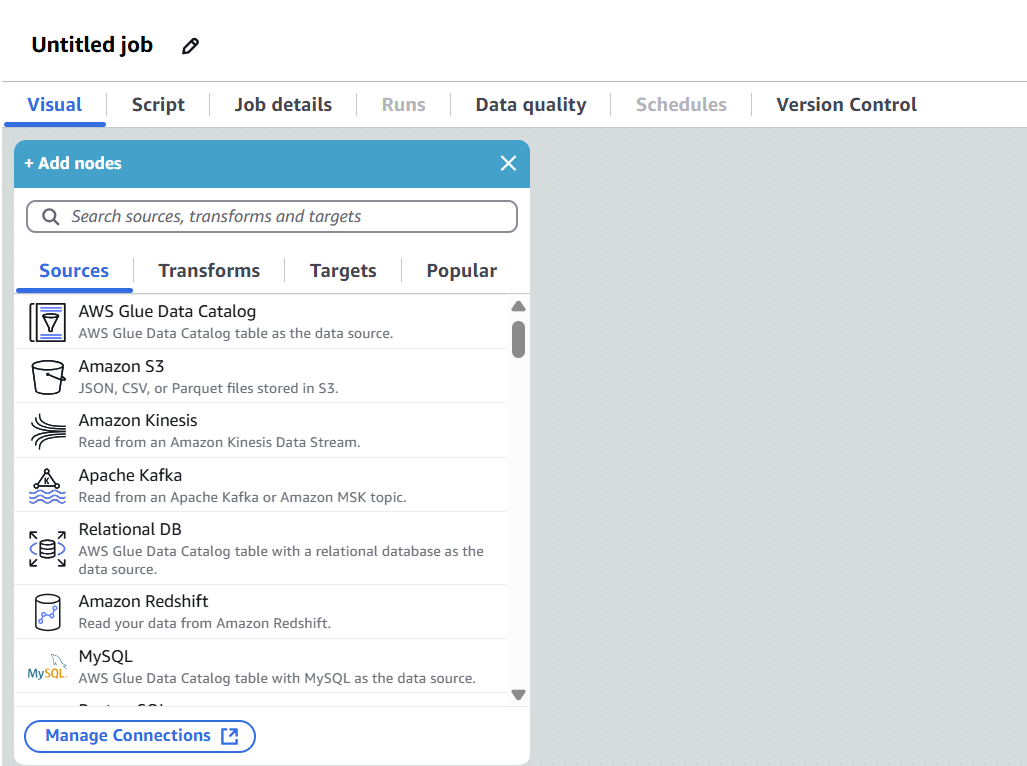This screenshot has width=1027, height=766.
Task: Click the + Add nodes header label
Action: (x=73, y=164)
